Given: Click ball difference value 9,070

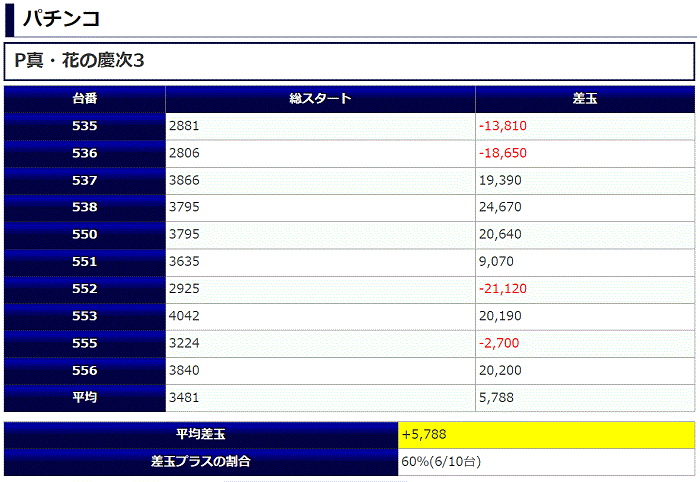Looking at the screenshot, I should [496, 262].
